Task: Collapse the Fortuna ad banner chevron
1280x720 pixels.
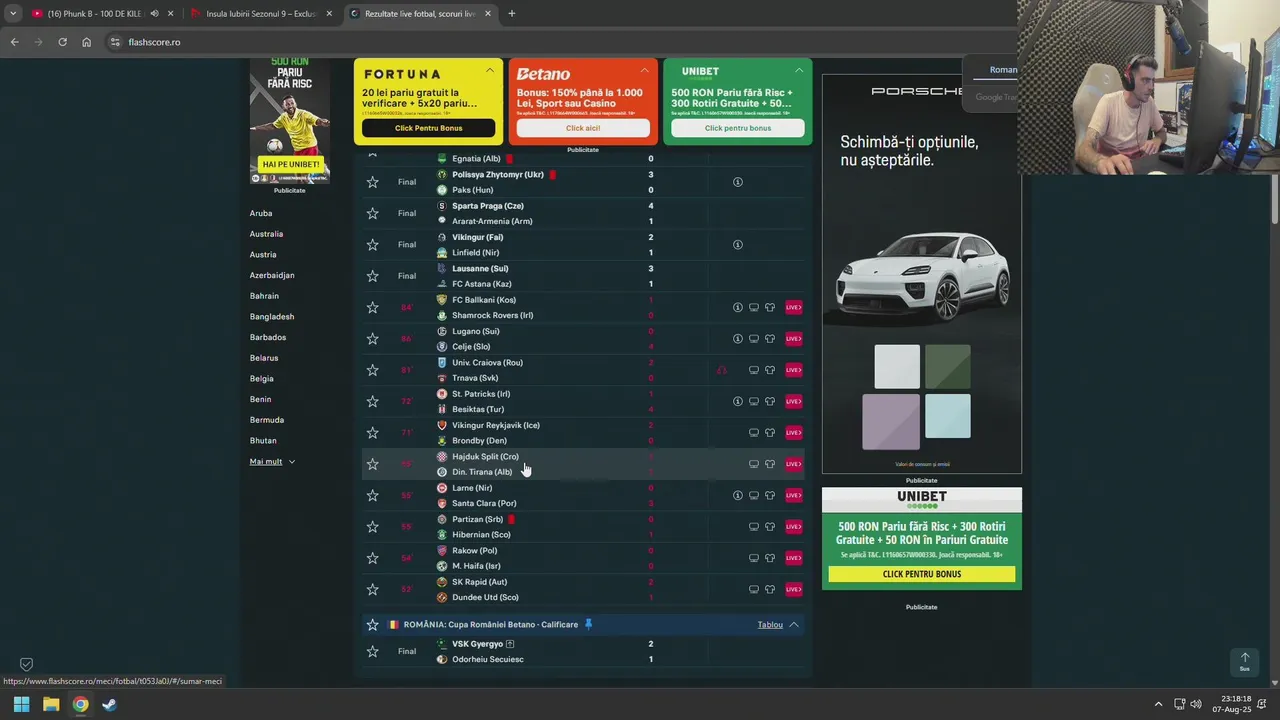Action: (x=490, y=71)
